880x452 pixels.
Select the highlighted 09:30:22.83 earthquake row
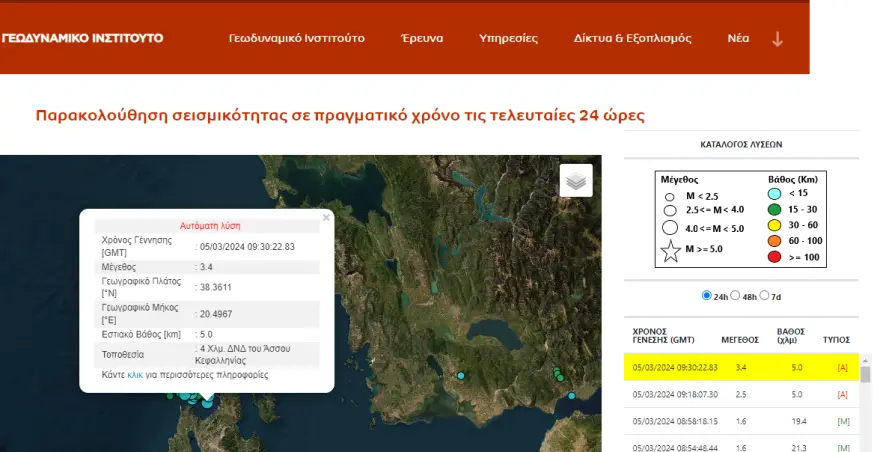click(x=740, y=367)
